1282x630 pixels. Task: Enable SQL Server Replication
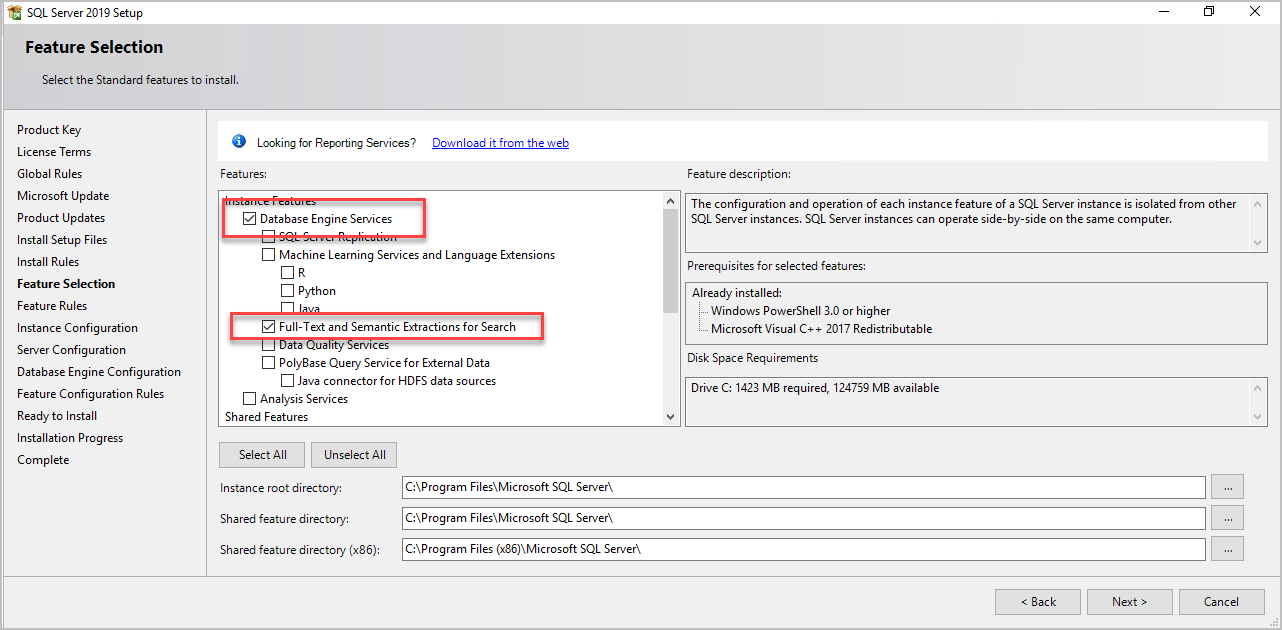268,236
